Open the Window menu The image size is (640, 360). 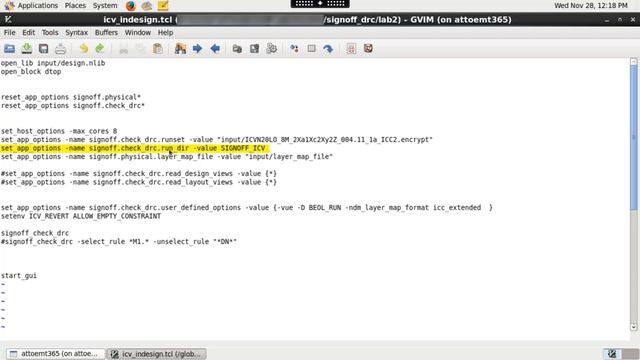138,33
